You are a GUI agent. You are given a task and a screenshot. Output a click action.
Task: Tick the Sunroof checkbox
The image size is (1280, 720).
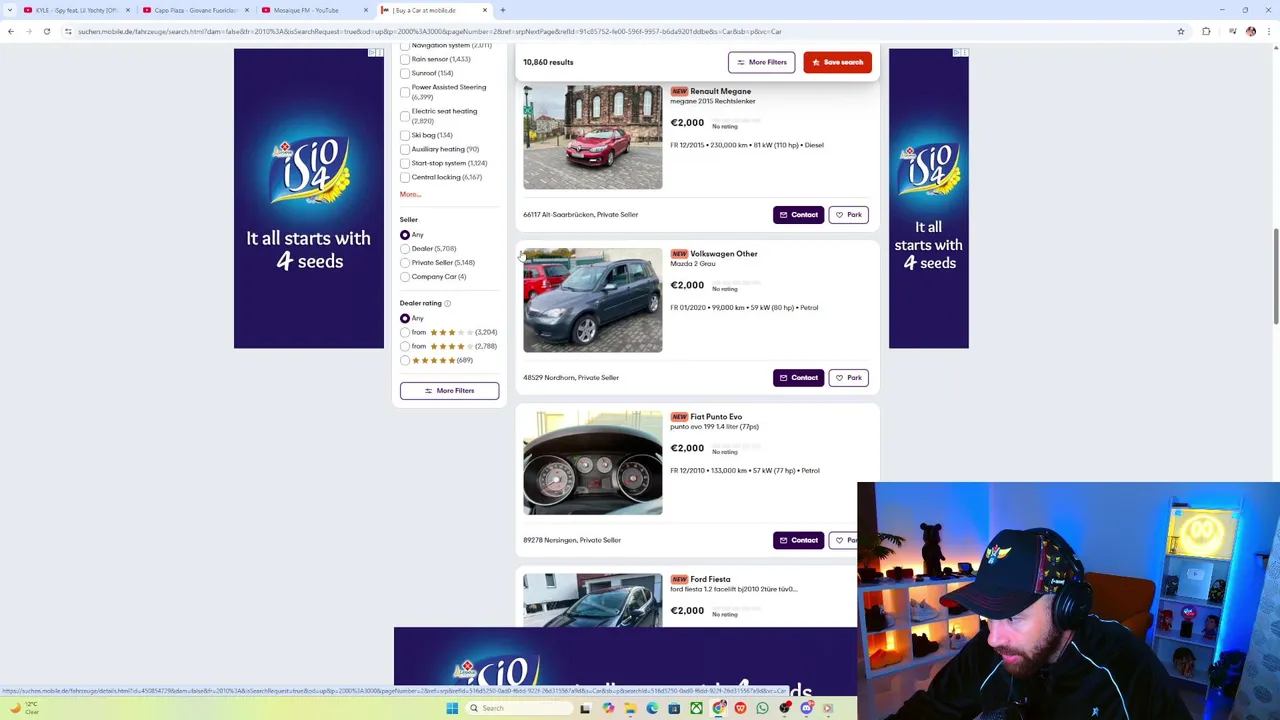coord(405,73)
